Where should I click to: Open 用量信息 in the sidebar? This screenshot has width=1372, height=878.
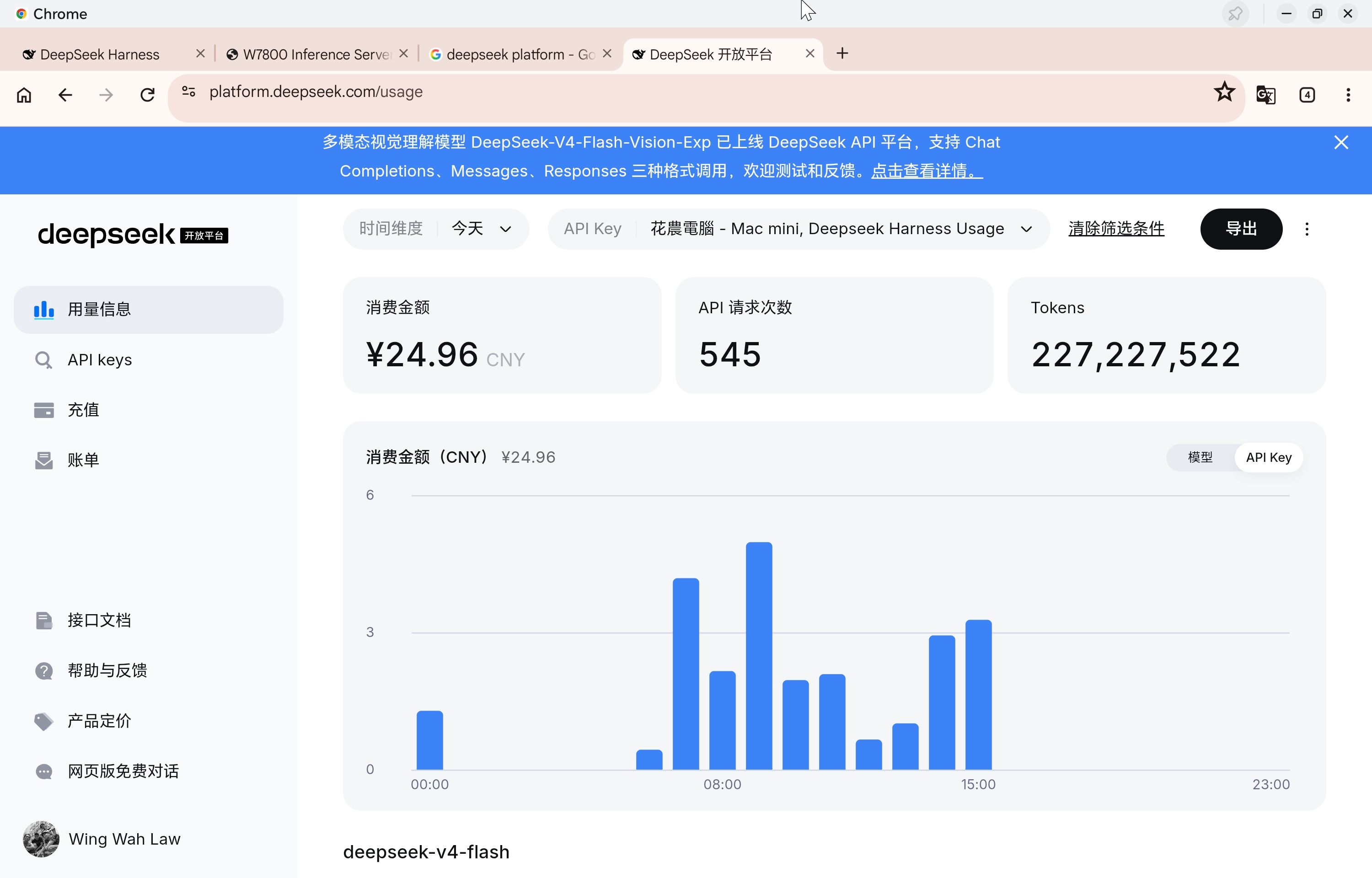148,310
